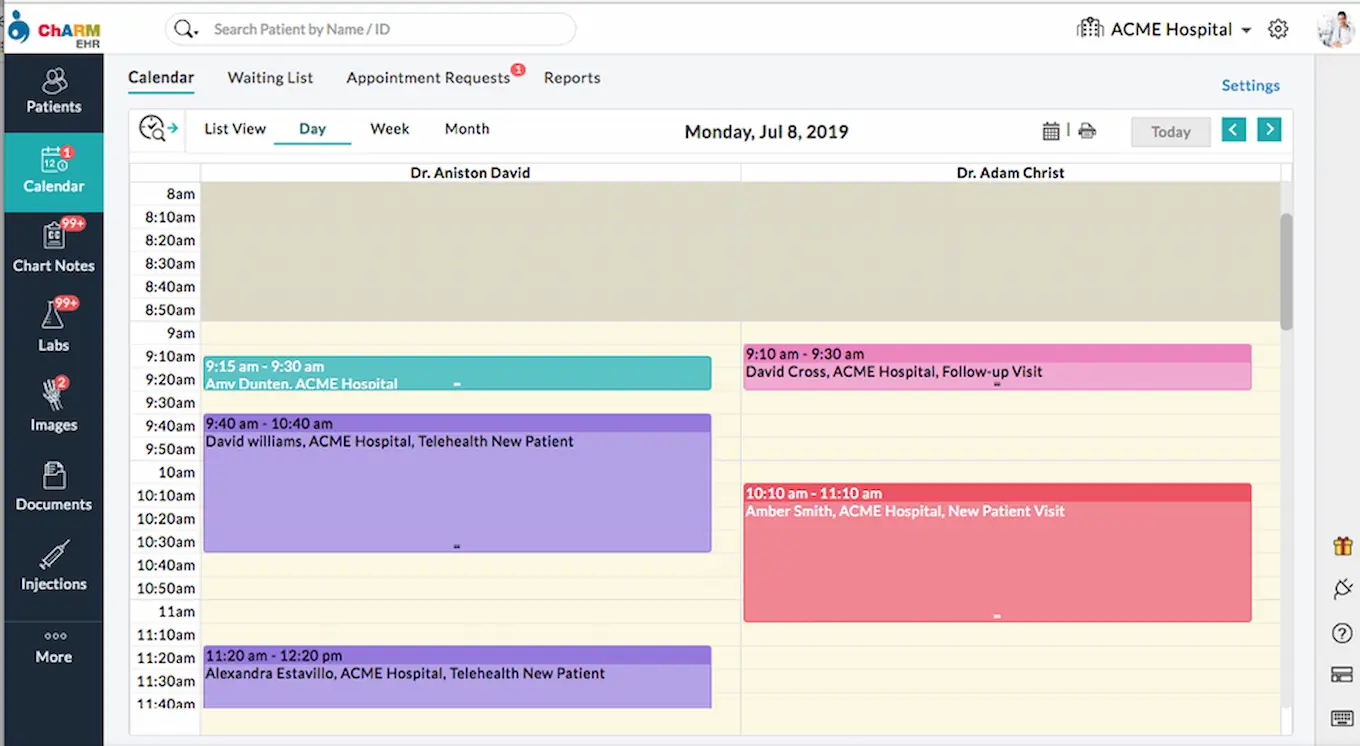Click the calendar vertical scrollbar
Screen dimensions: 1360x746
pos(1286,270)
